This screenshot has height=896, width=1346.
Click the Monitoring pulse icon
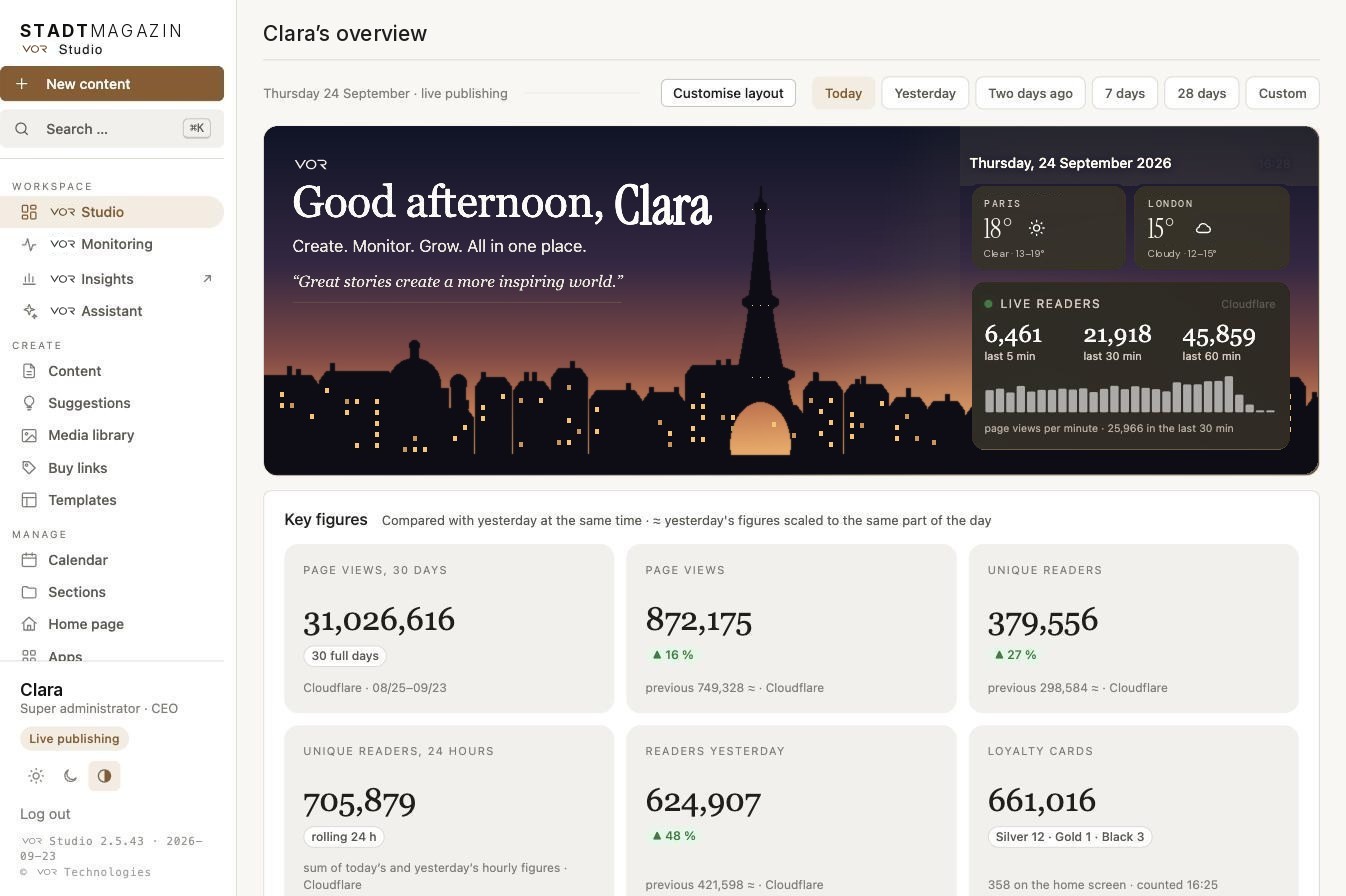pyautogui.click(x=29, y=244)
